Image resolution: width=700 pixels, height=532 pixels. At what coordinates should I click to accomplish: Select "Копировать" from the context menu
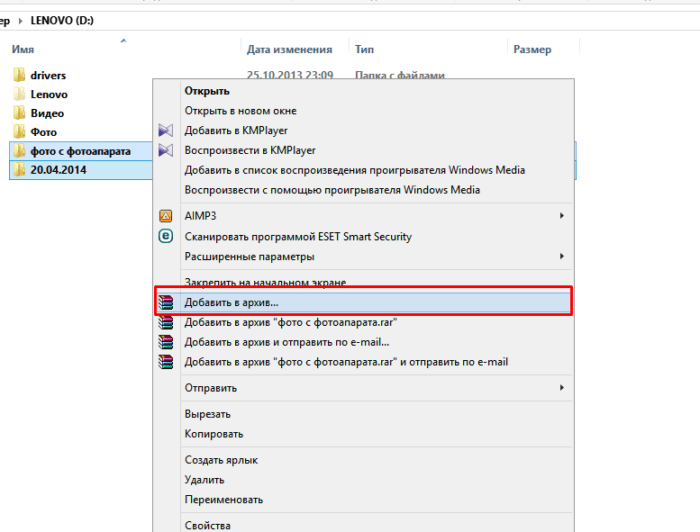214,434
